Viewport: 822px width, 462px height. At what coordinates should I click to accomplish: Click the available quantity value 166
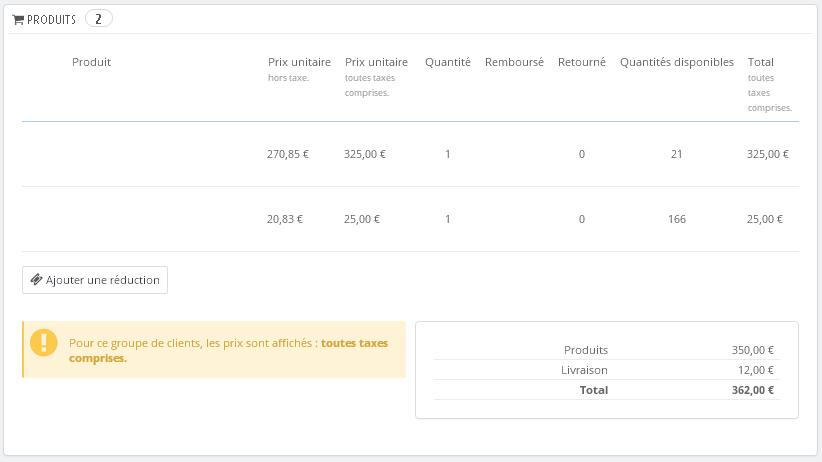coord(677,219)
